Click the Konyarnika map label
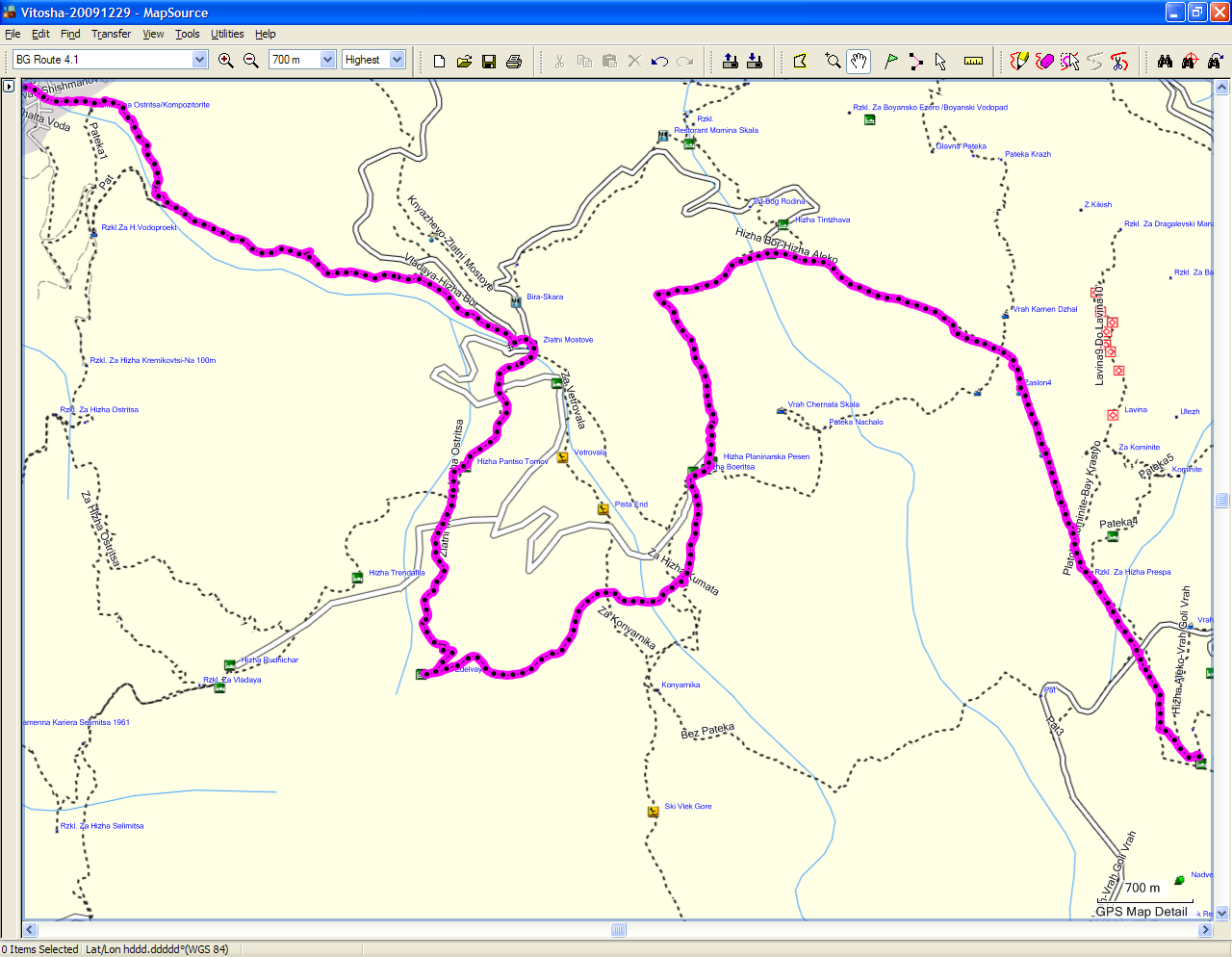 pos(680,685)
